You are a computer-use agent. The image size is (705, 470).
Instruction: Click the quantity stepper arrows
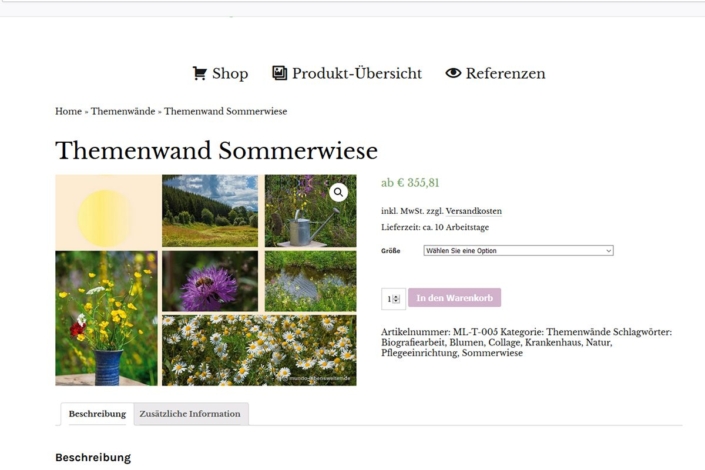tap(396, 299)
